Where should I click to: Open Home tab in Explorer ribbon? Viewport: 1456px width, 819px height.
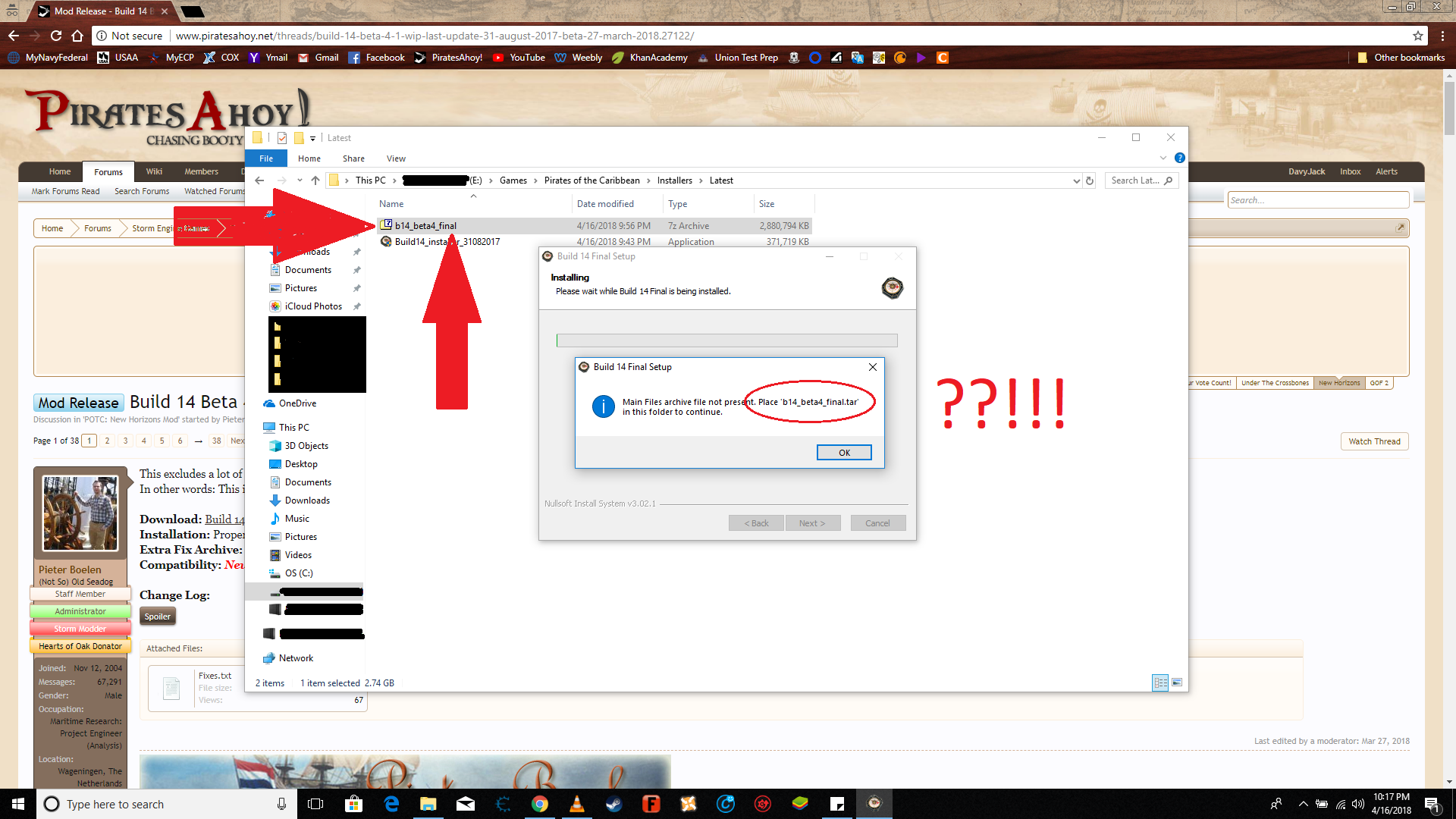[x=309, y=158]
